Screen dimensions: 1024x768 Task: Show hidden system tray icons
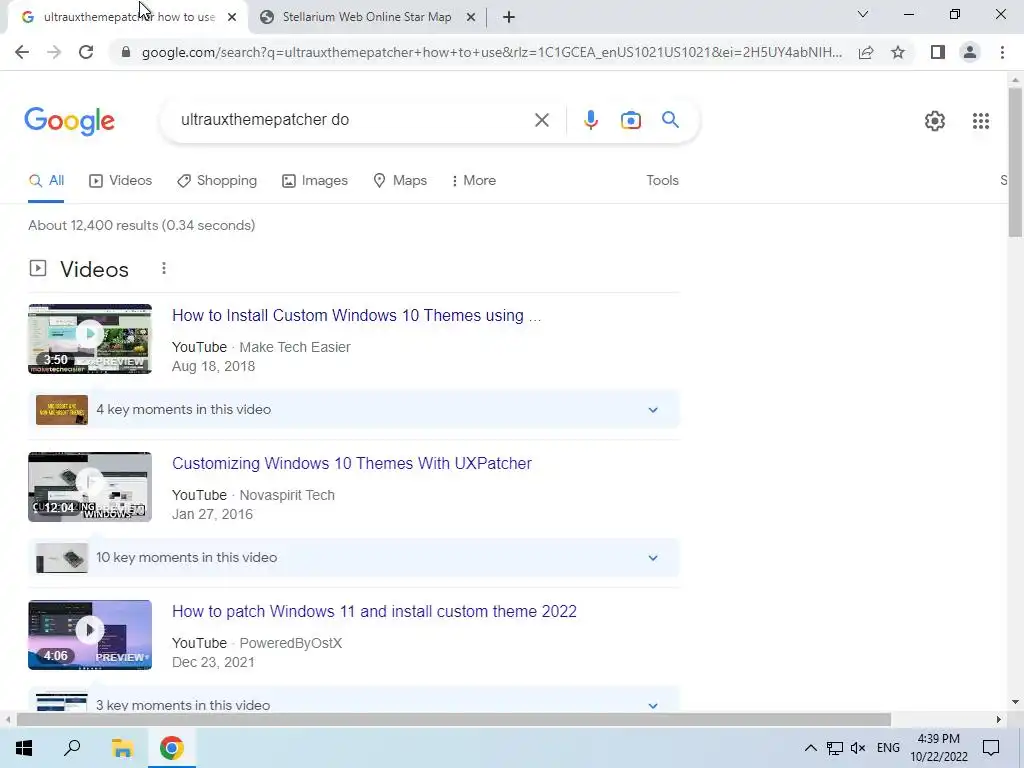810,748
